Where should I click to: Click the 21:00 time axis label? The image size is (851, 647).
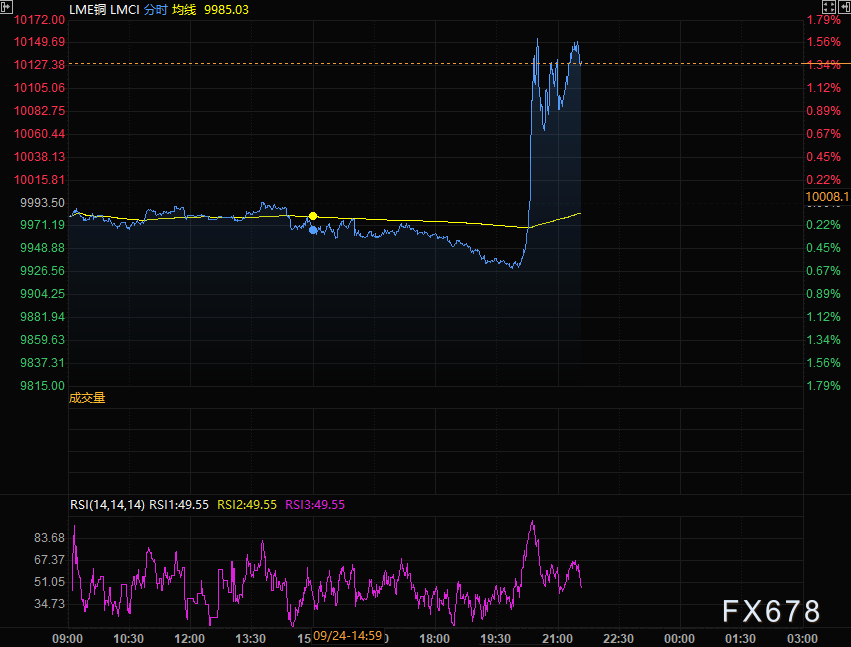pyautogui.click(x=557, y=638)
